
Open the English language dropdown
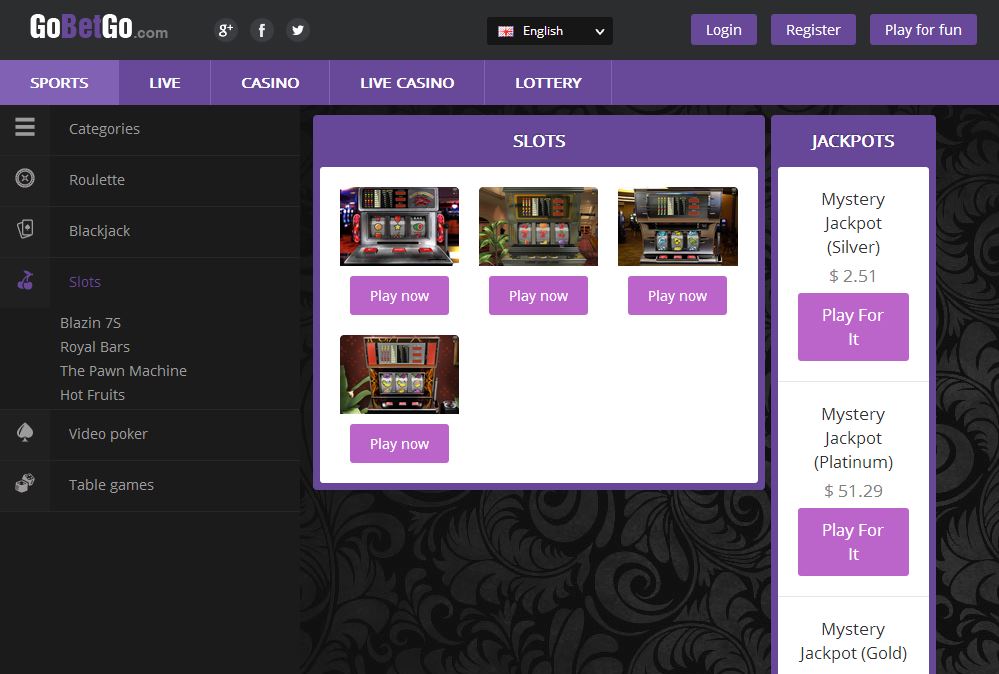coord(549,31)
